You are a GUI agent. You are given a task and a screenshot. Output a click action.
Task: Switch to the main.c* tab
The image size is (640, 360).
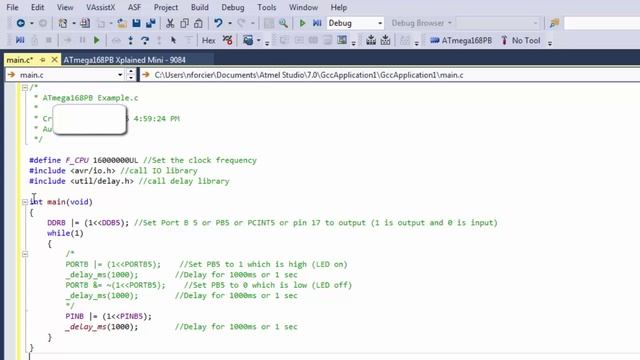coord(20,60)
